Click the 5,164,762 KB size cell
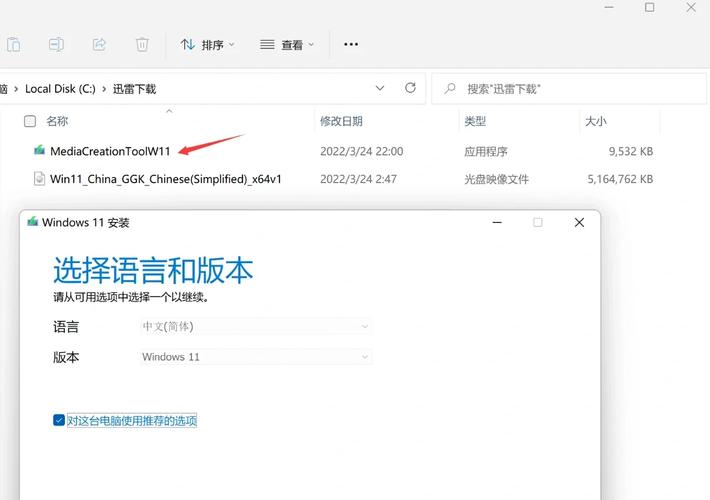 coord(620,179)
